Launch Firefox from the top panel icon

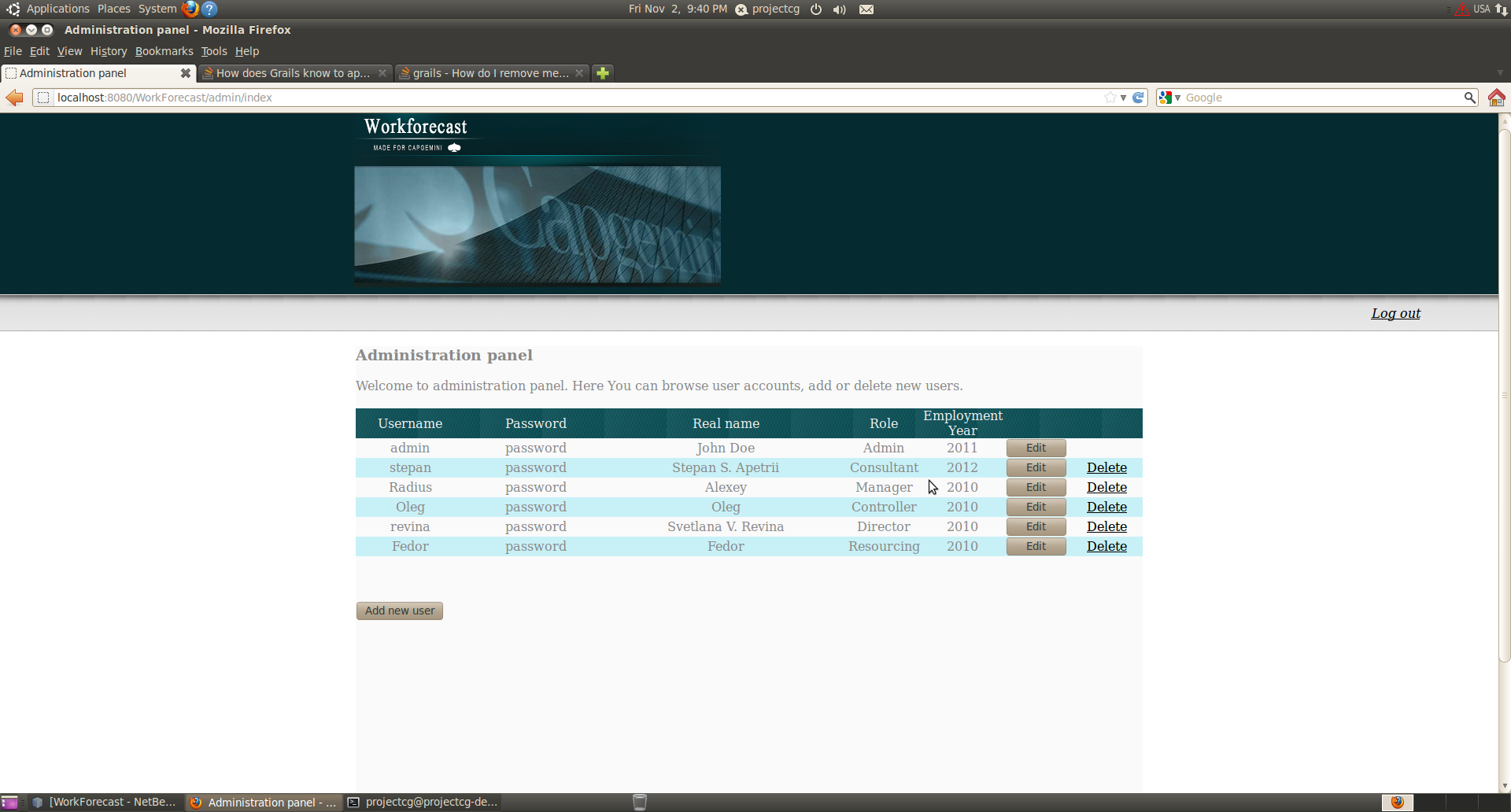[x=190, y=9]
